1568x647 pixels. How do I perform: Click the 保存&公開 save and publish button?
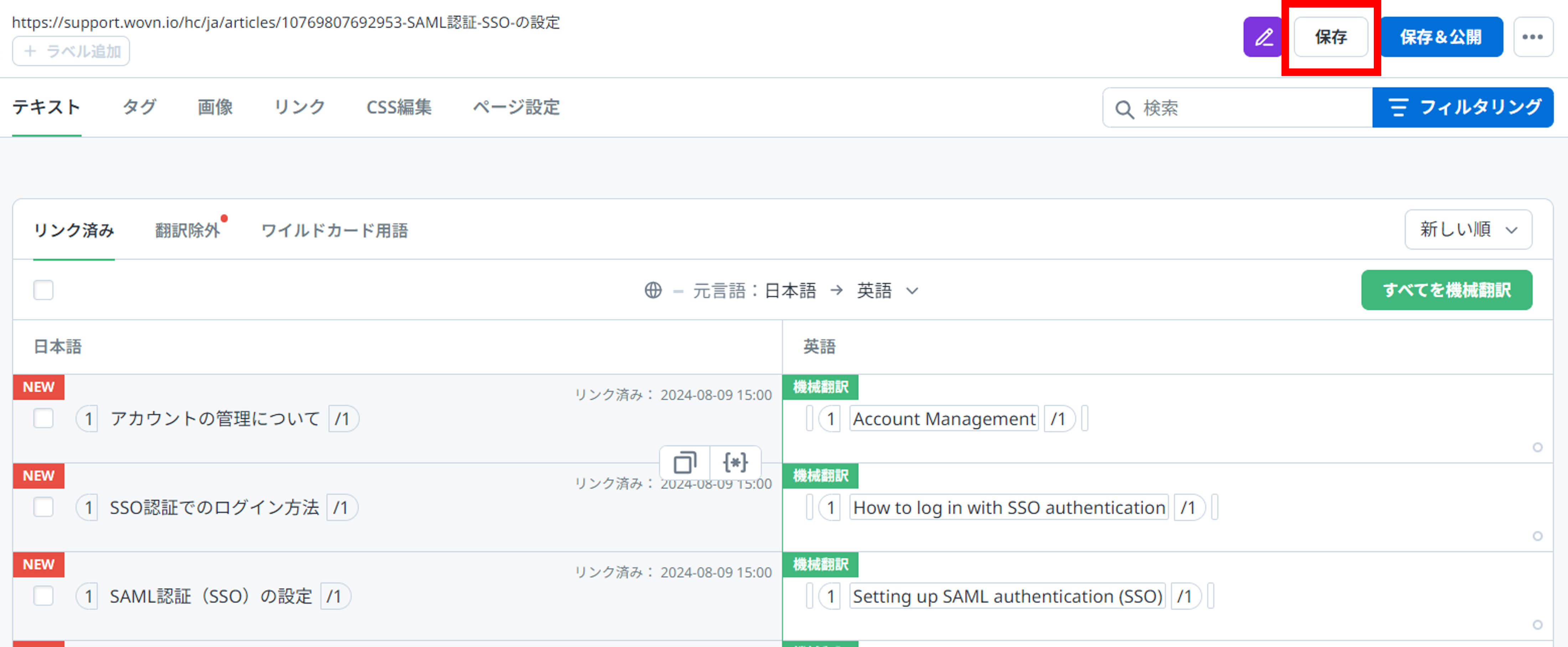(x=1441, y=37)
